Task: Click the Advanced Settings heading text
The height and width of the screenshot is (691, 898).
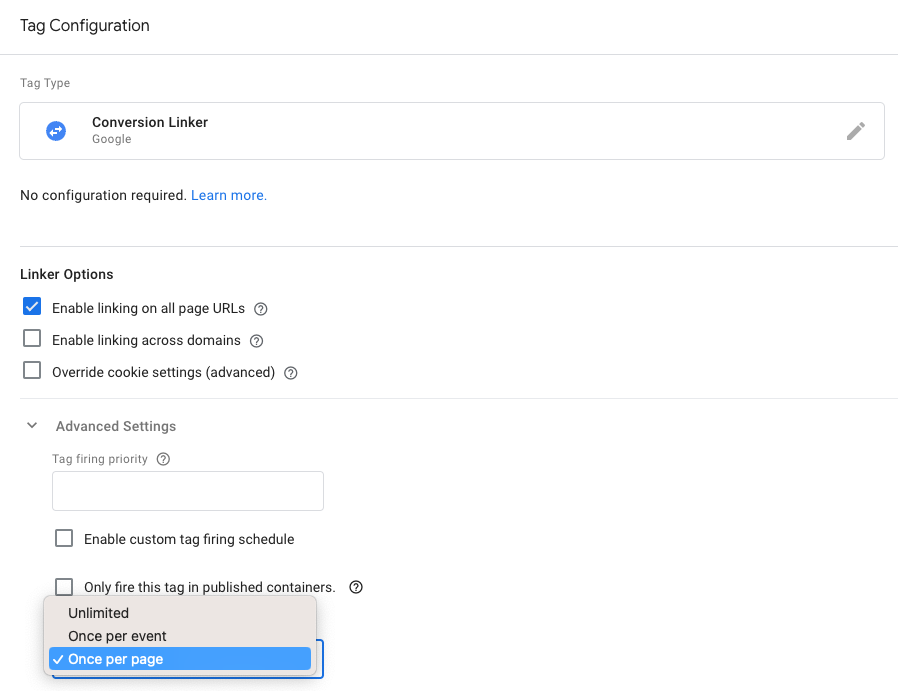Action: click(116, 427)
